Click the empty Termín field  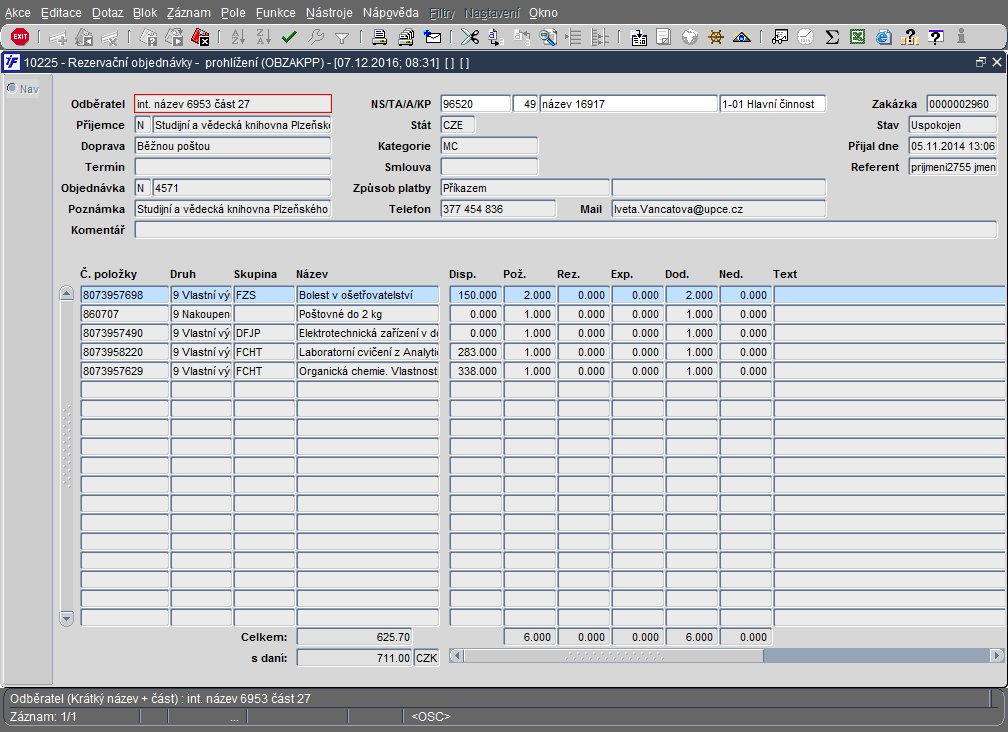pyautogui.click(x=233, y=167)
